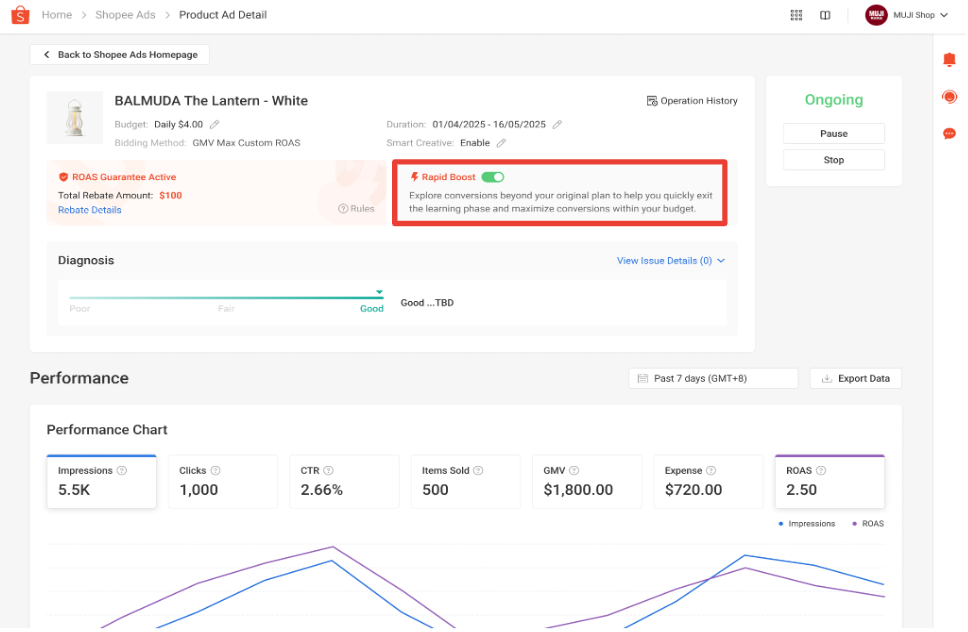Viewport: 968px width, 632px height.
Task: Click Back to Shopee Ads Homepage
Action: 120,54
